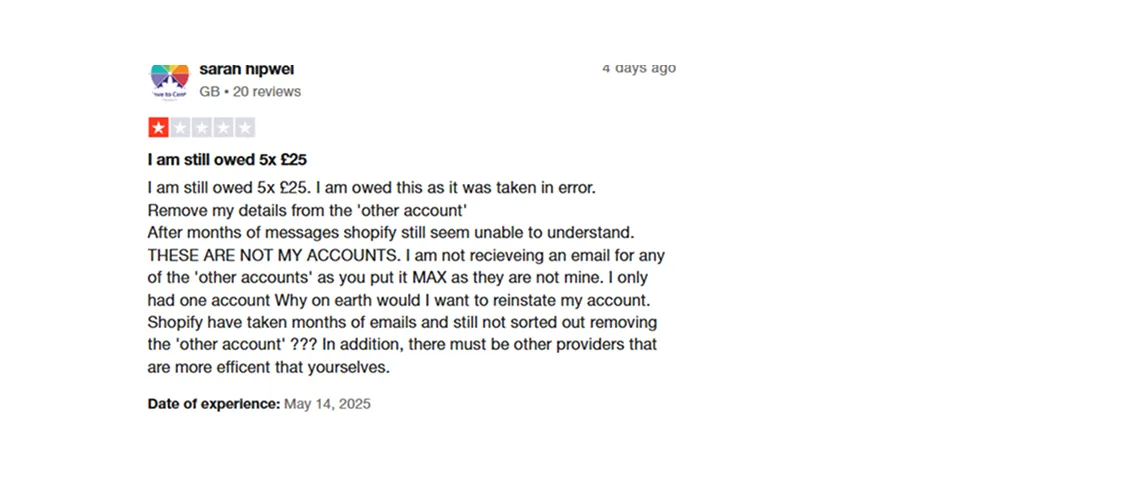Viewport: 1141px width, 497px height.
Task: Open the reviewer name profile link
Action: pos(246,69)
